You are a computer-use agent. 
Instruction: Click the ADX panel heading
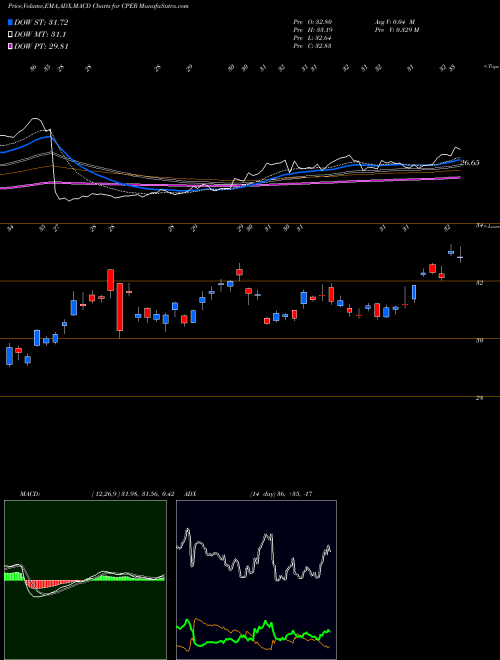coord(191,494)
